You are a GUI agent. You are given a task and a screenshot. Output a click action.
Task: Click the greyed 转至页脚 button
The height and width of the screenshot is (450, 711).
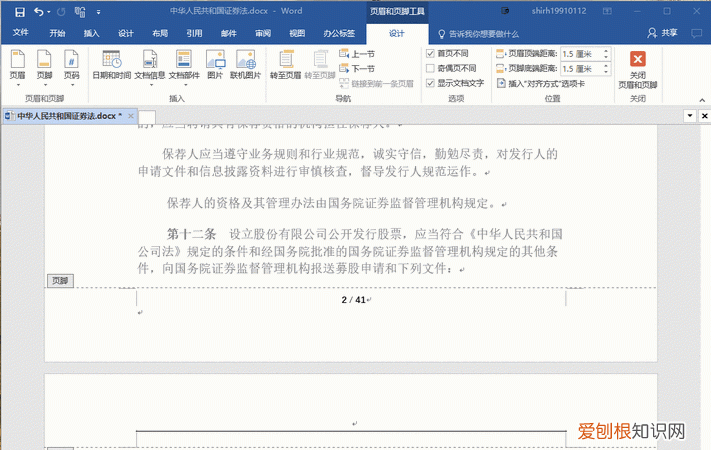point(320,65)
